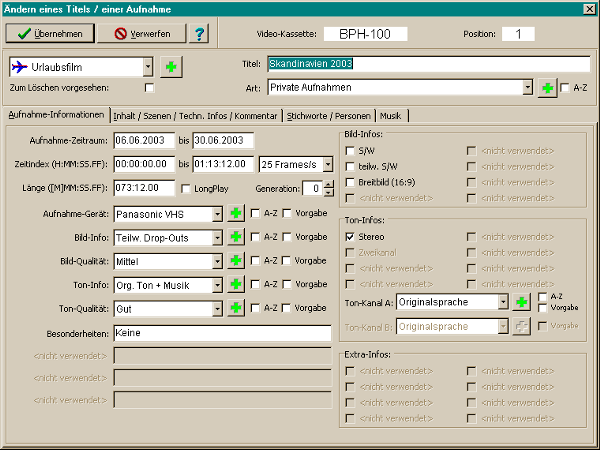Enable the Breitbild (16:9) checkbox
600x450 pixels.
(350, 182)
